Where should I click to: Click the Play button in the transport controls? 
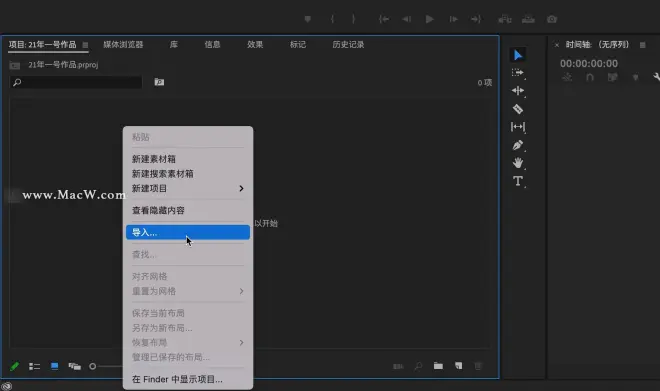click(429, 19)
